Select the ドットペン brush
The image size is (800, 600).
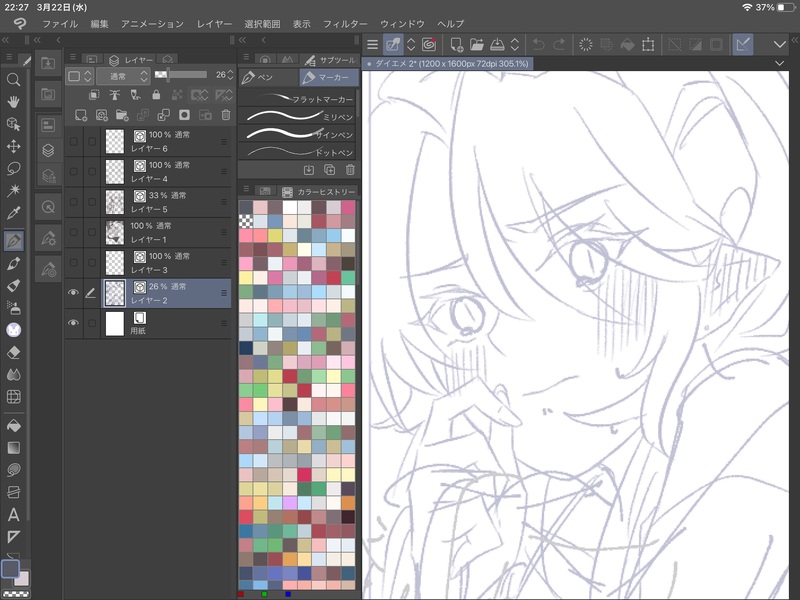(x=298, y=152)
